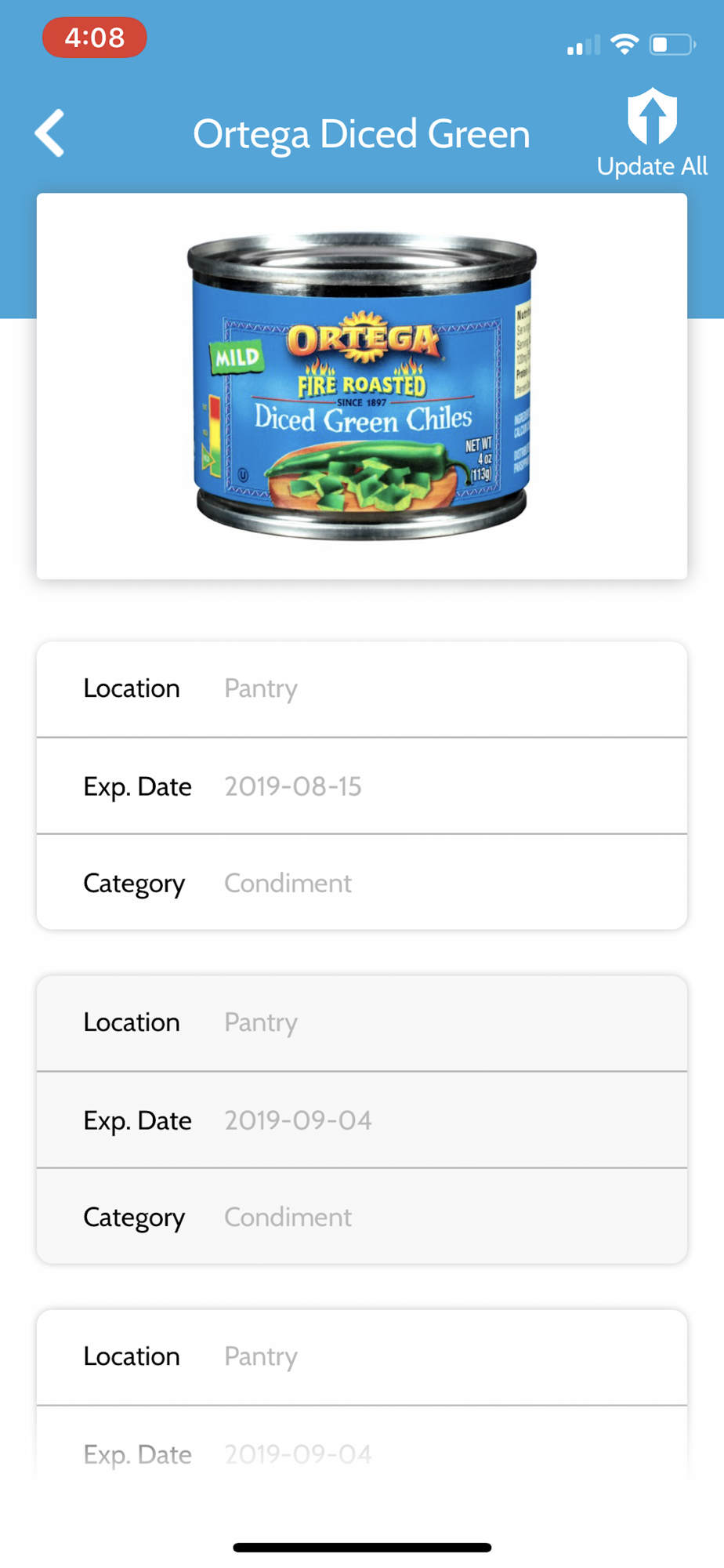
Task: Select Location Pantry in the third card
Action: click(362, 1357)
